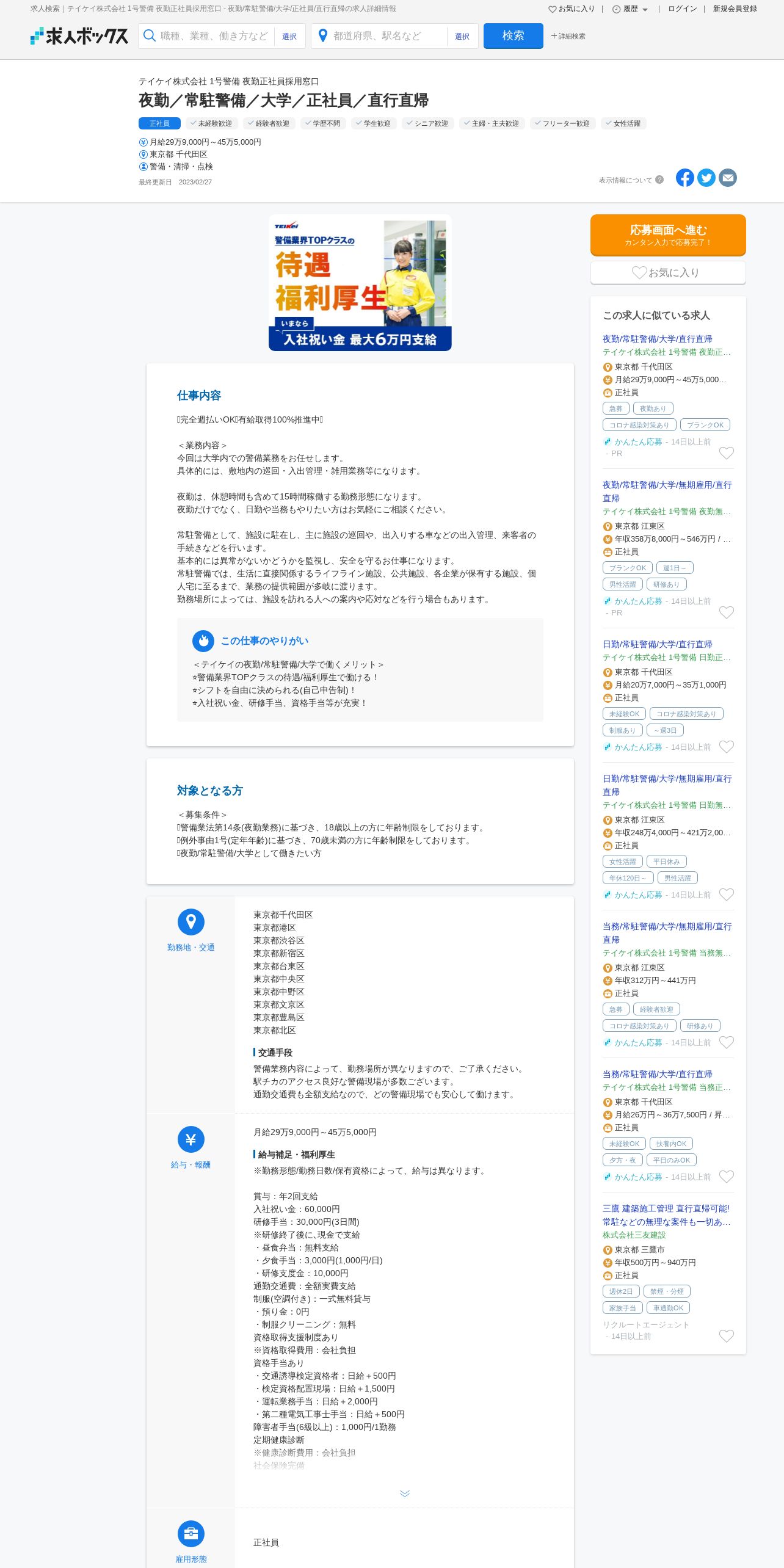This screenshot has width=784, height=1568.
Task: Favorite the 夜勤/常駐警備/大学/直行直帰 similar job
Action: pyautogui.click(x=727, y=453)
